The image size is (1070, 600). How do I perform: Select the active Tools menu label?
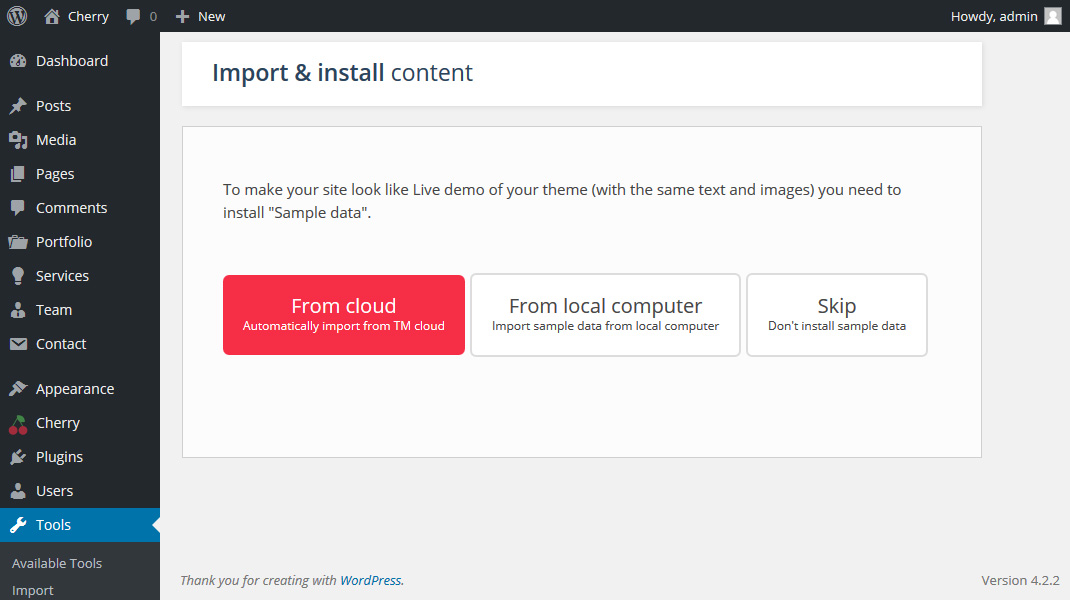pos(53,525)
